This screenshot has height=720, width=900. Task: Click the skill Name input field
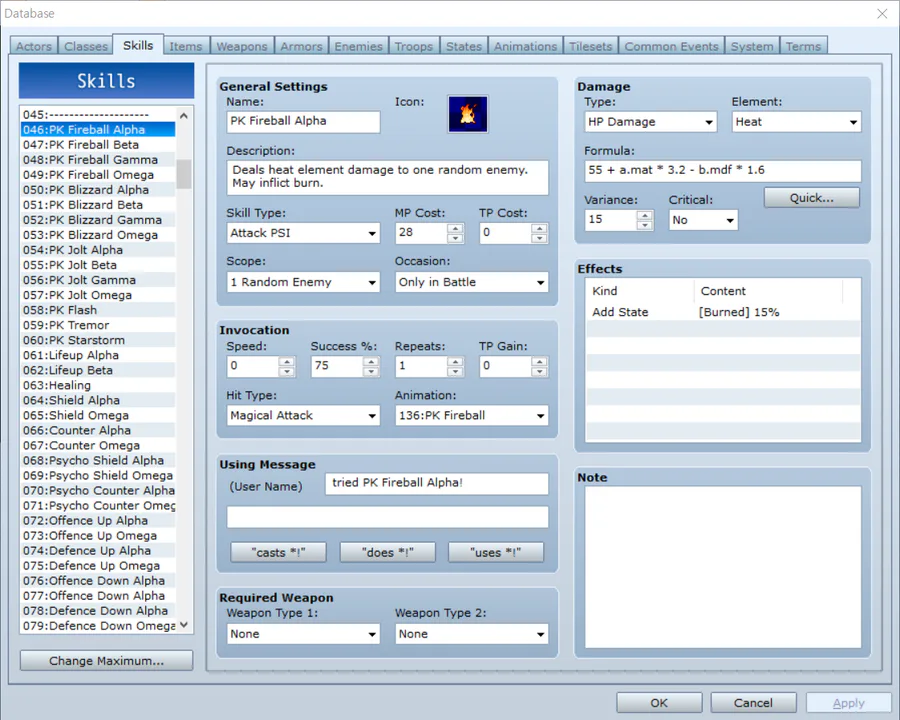point(303,122)
